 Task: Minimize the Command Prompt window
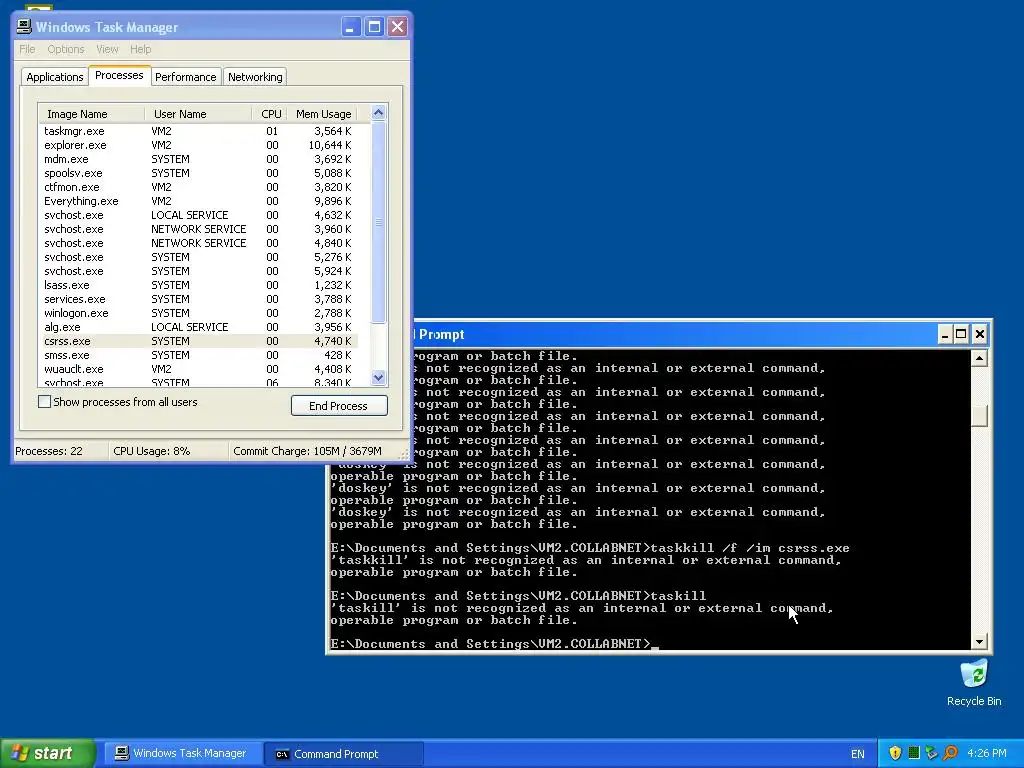point(945,335)
